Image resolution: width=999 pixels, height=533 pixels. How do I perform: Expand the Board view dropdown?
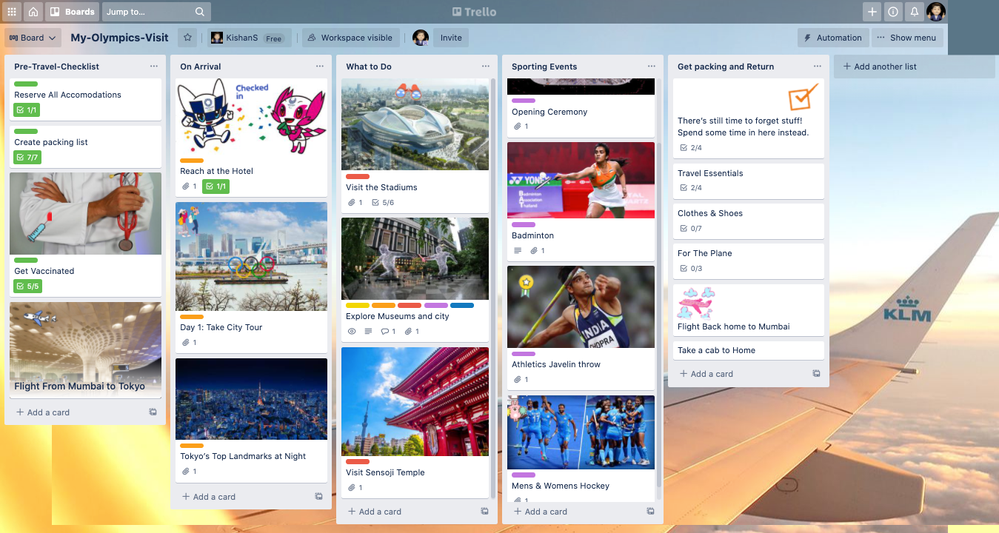coord(32,38)
